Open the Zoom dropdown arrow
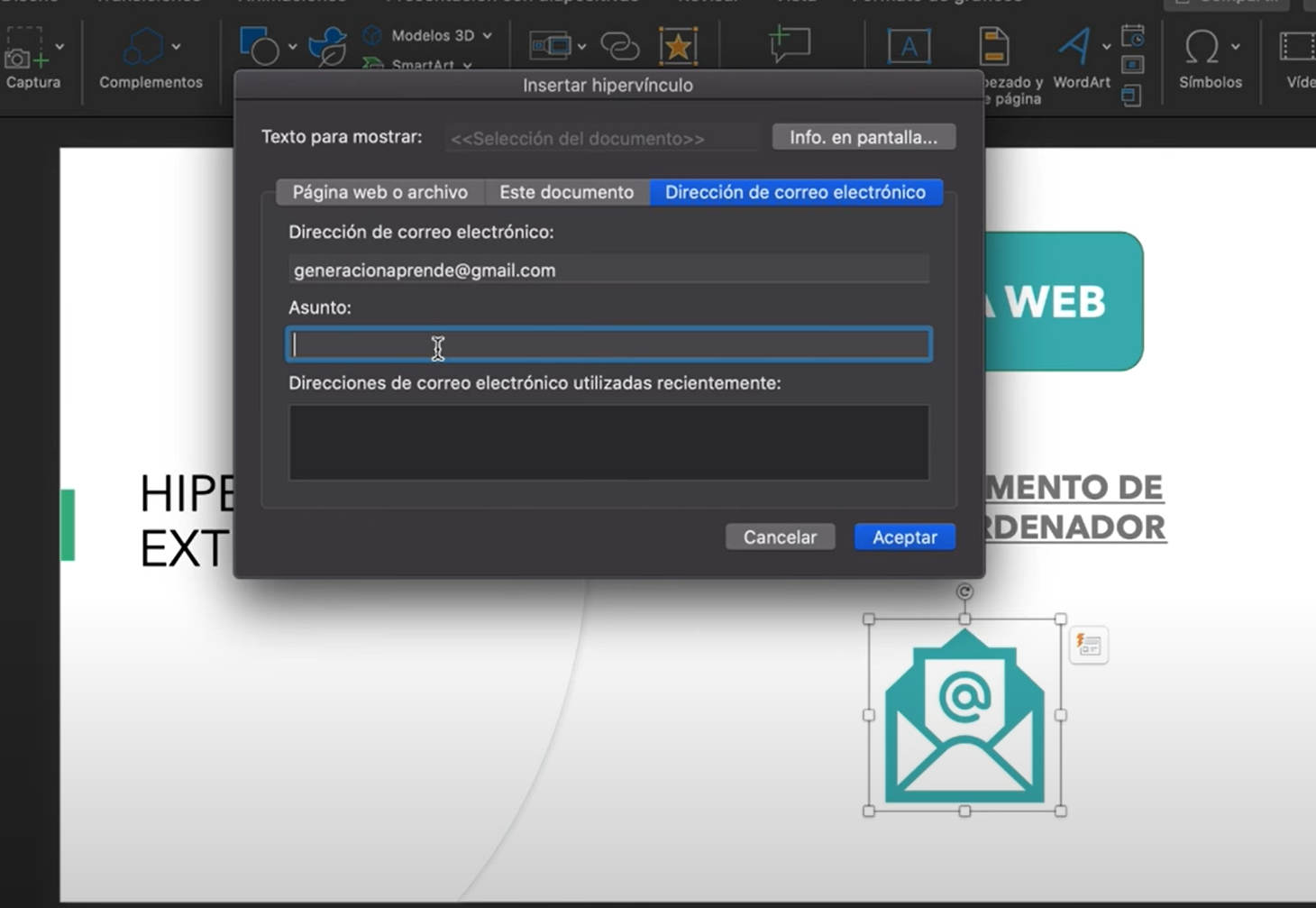 [x=582, y=46]
